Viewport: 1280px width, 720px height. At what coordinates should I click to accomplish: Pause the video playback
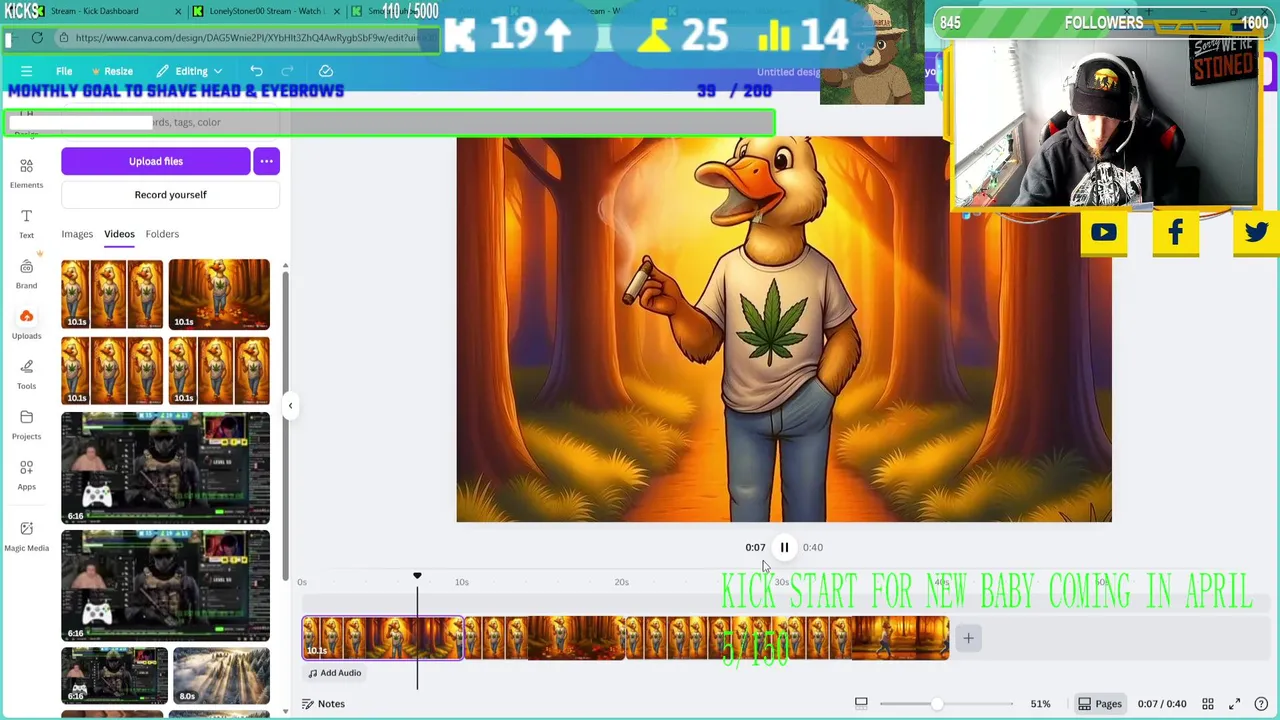click(x=784, y=547)
